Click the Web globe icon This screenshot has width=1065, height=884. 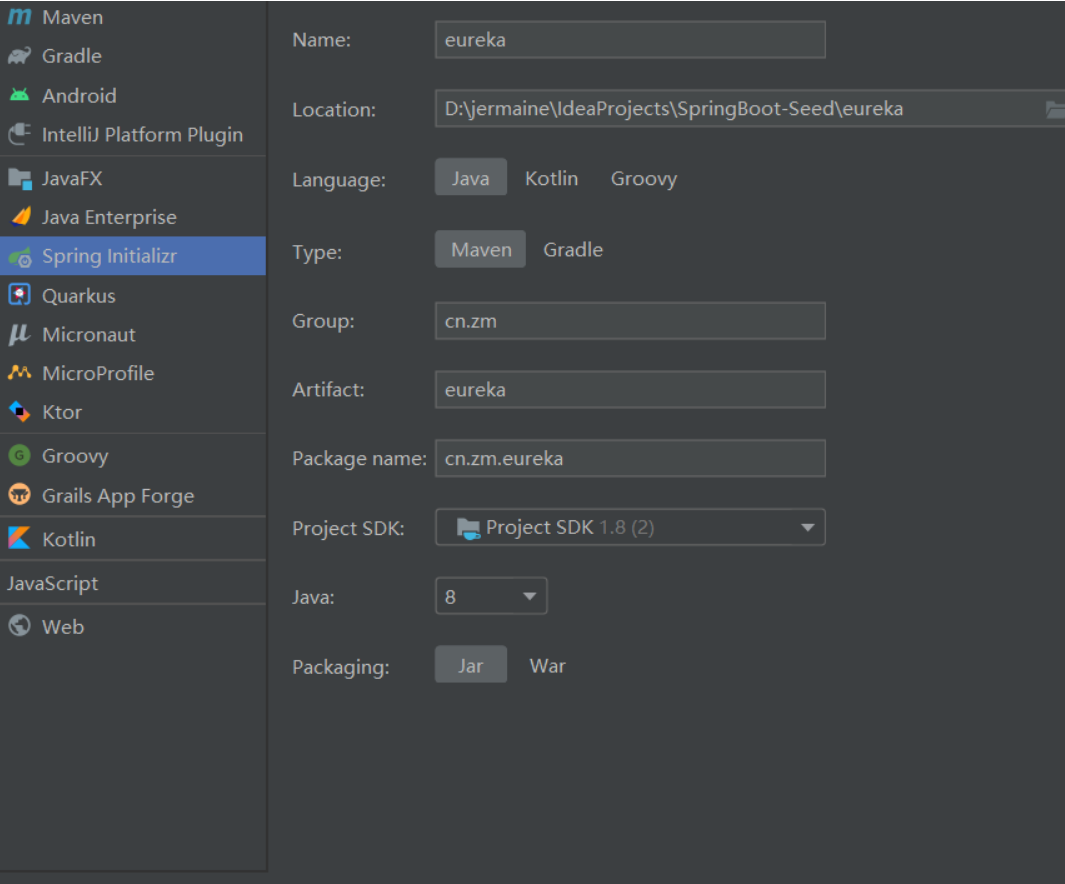(x=20, y=625)
